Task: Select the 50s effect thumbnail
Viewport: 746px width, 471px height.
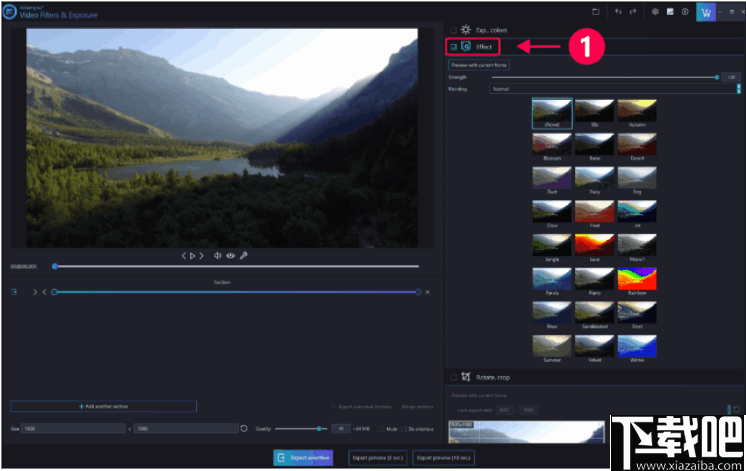Action: click(x=594, y=113)
